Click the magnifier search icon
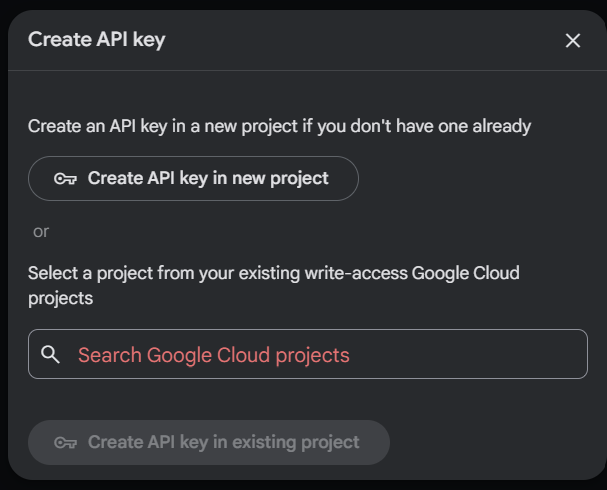The height and width of the screenshot is (490, 607). (51, 354)
